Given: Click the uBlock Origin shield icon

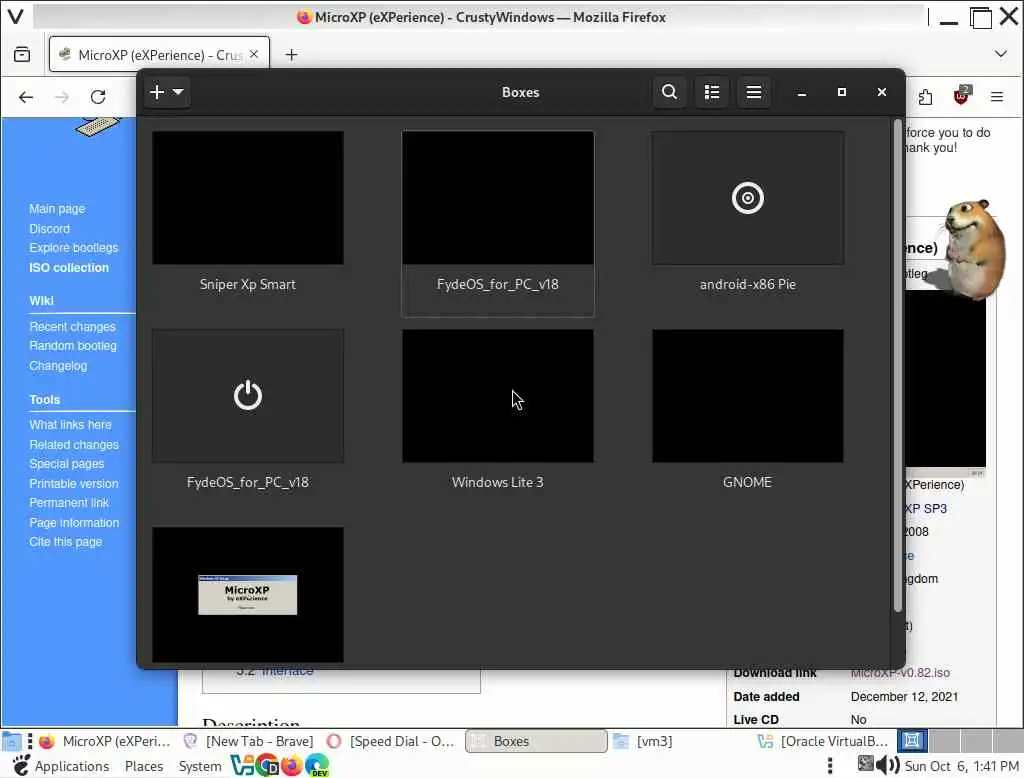Looking at the screenshot, I should pyautogui.click(x=961, y=96).
